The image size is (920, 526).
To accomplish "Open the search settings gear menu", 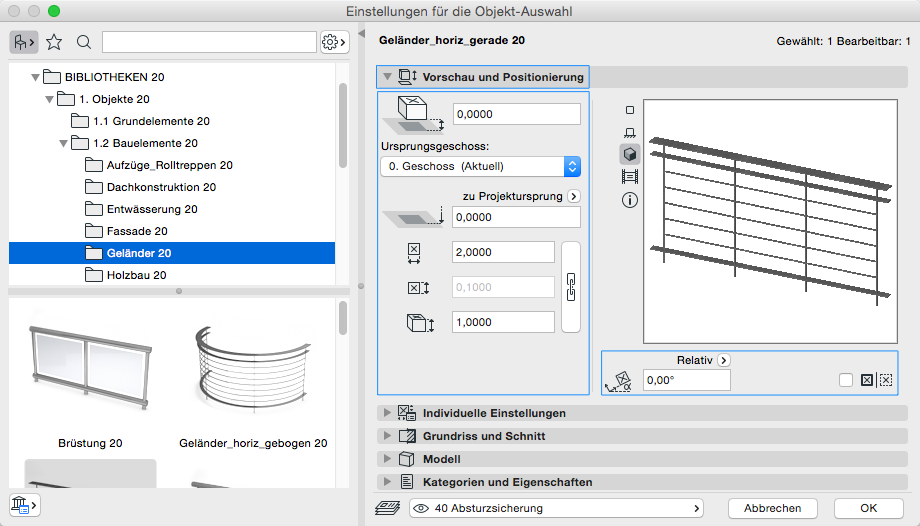I will click(333, 42).
